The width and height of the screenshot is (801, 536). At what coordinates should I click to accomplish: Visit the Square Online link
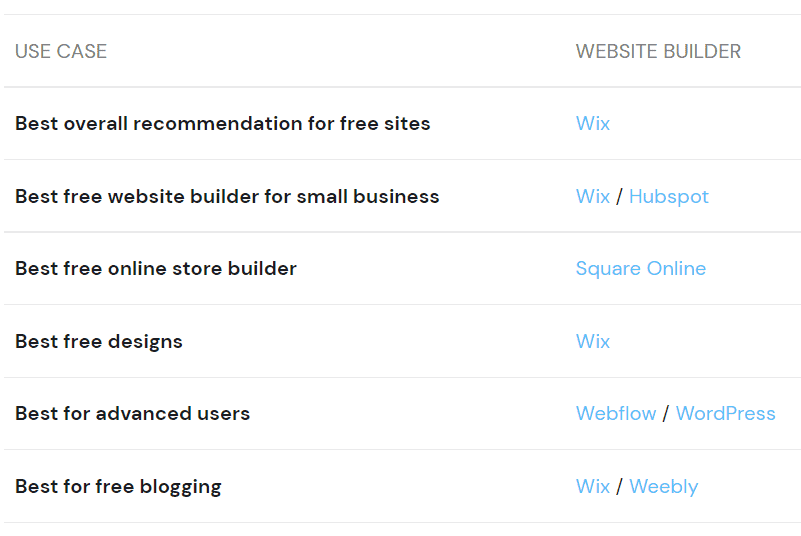click(640, 269)
